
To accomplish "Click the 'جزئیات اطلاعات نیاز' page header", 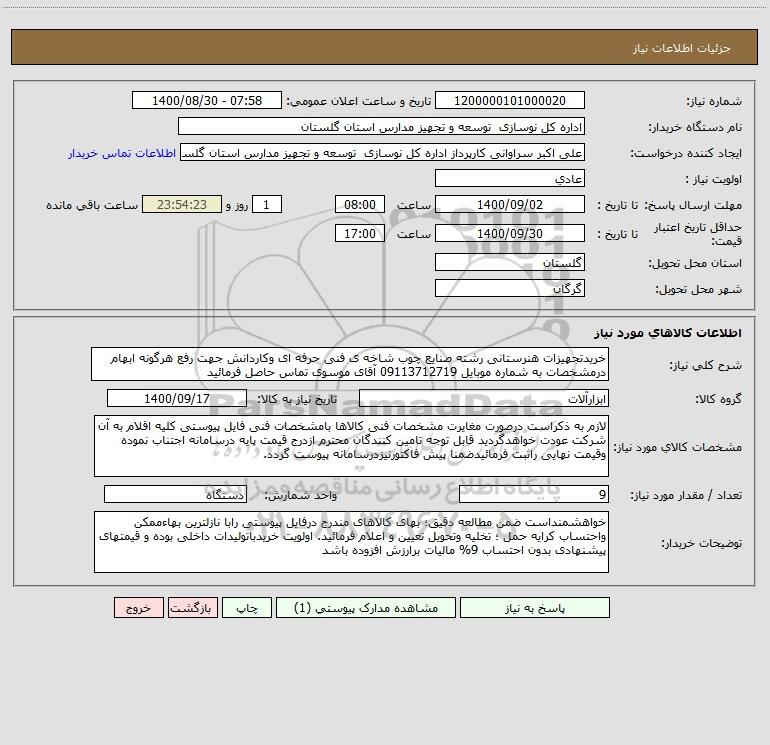I will pos(682,48).
